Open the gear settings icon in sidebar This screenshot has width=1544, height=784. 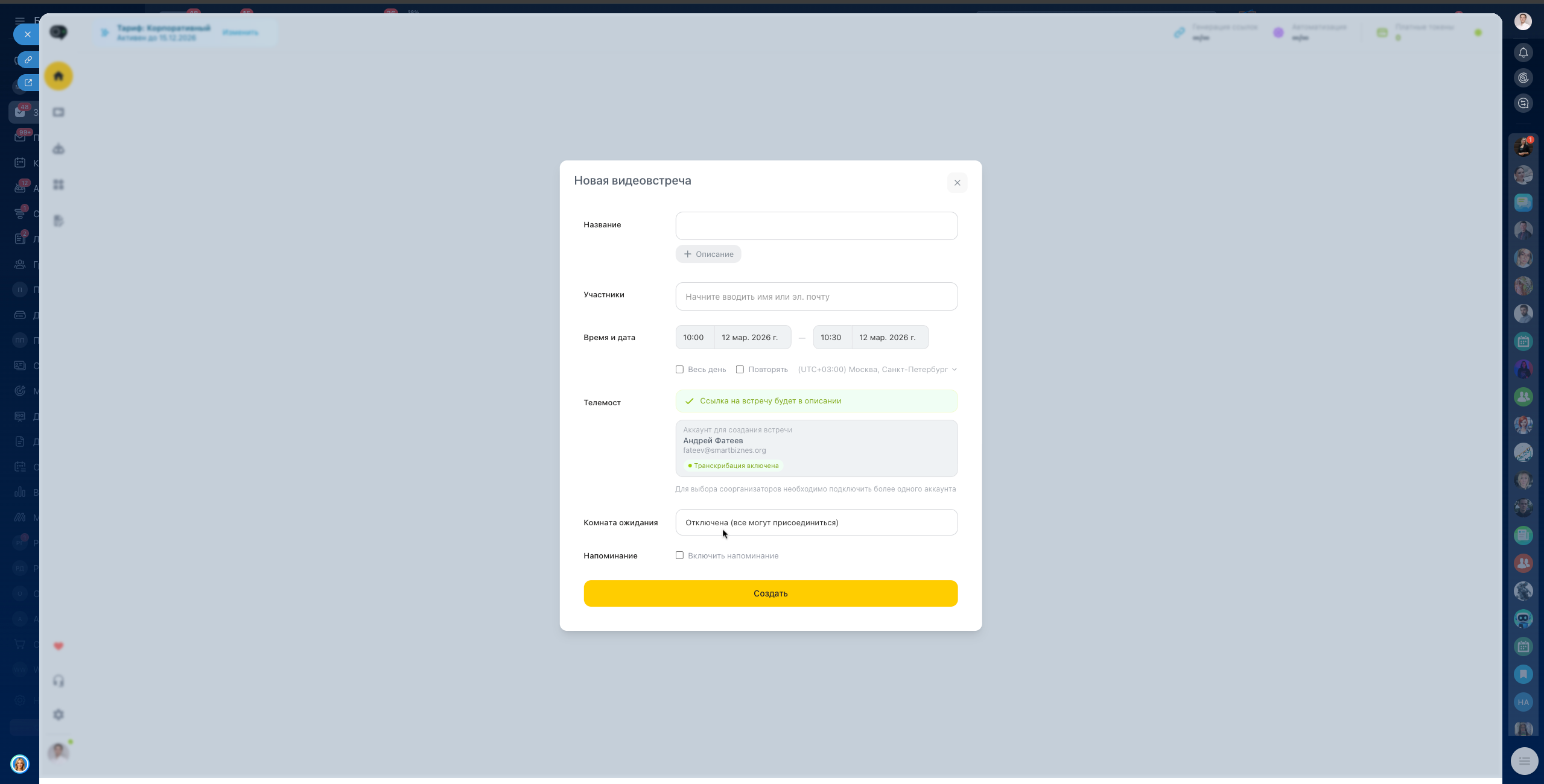59,715
